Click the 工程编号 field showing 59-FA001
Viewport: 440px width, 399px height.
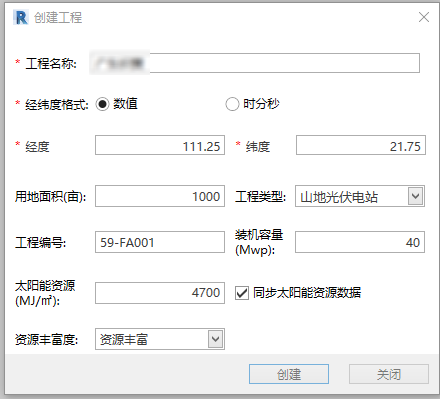click(160, 242)
